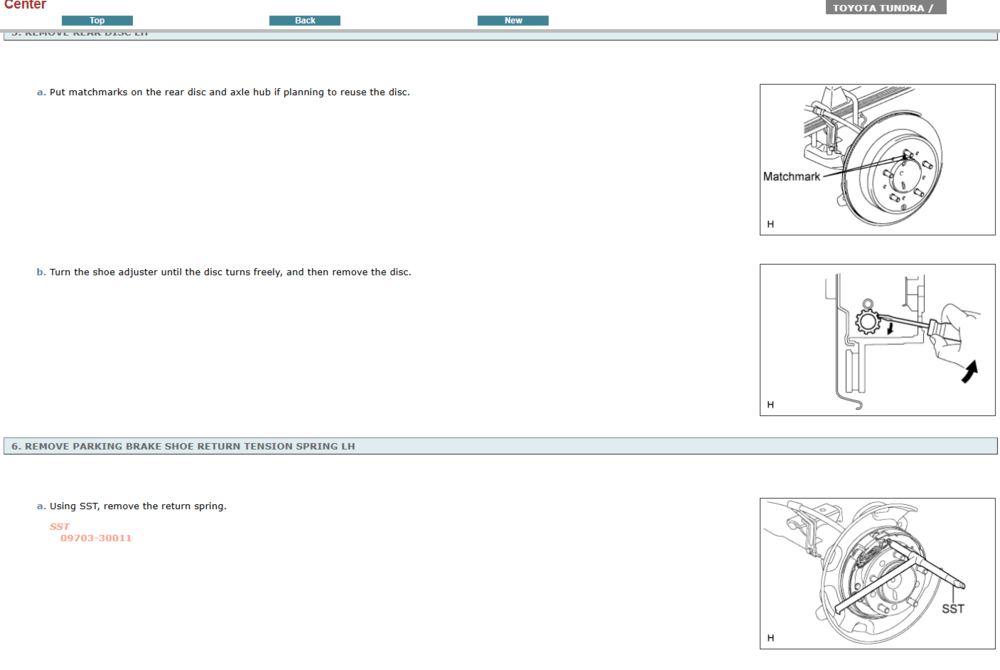Go back using the Back button
The width and height of the screenshot is (1000, 670).
pyautogui.click(x=305, y=20)
